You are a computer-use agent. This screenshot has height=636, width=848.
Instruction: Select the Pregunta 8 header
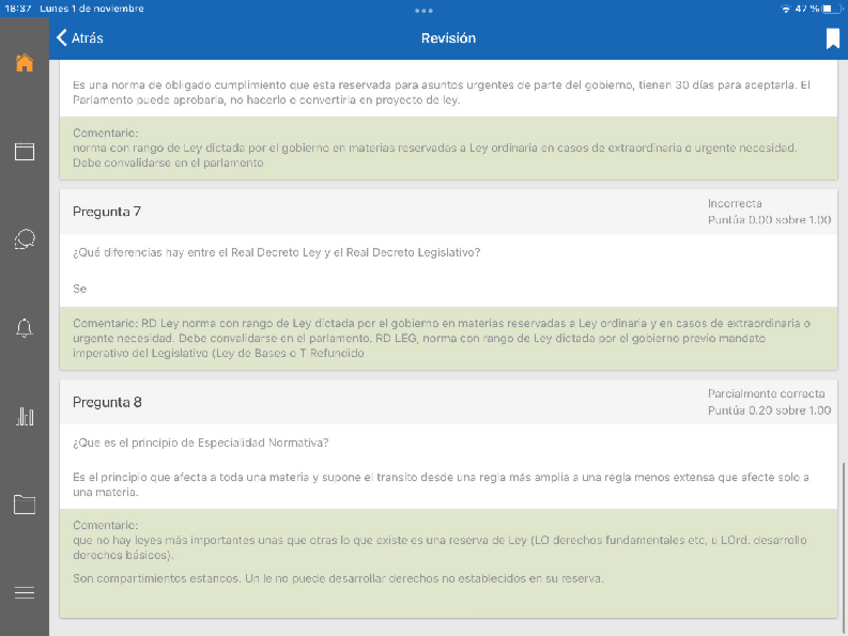(107, 402)
